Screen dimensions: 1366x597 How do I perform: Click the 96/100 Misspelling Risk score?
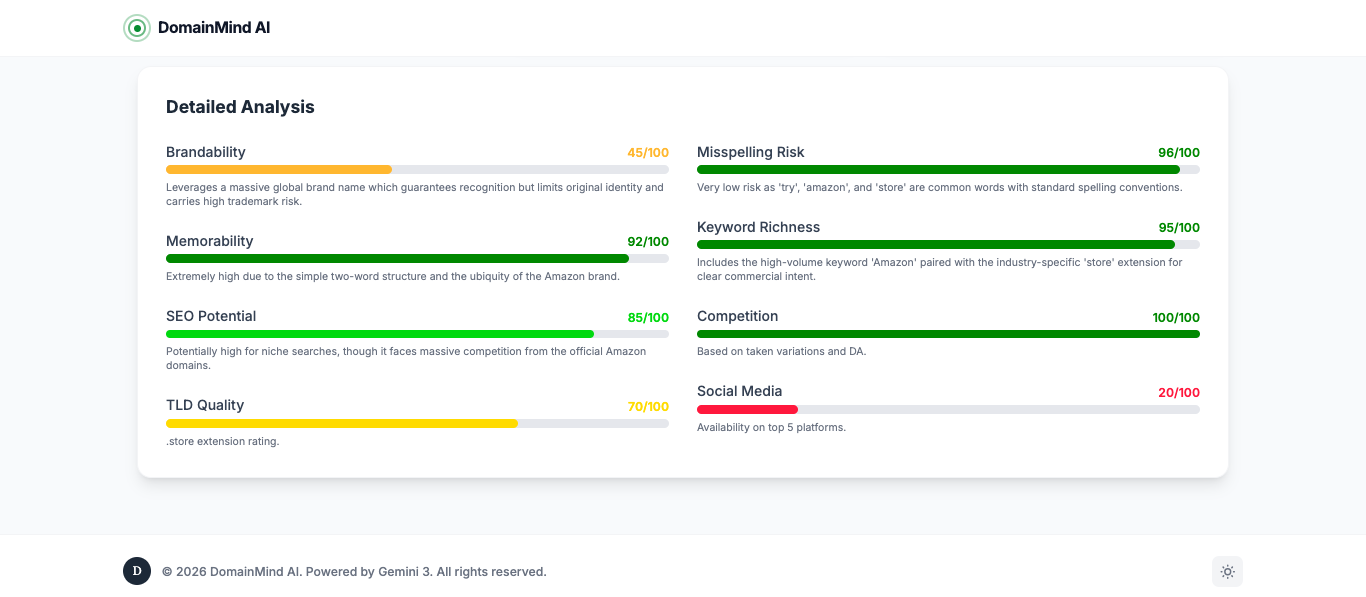tap(1179, 153)
